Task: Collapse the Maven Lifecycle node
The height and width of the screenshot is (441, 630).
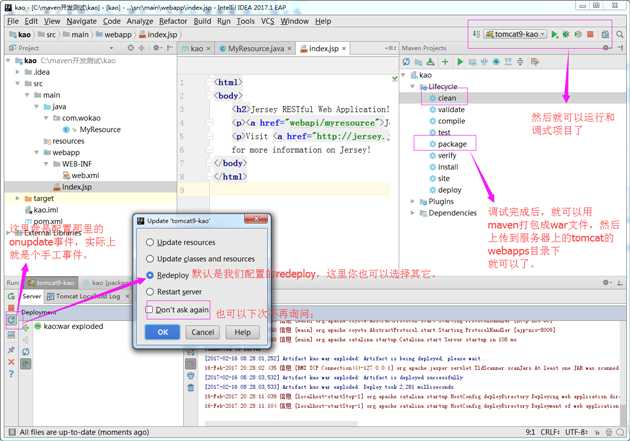Action: [413, 87]
